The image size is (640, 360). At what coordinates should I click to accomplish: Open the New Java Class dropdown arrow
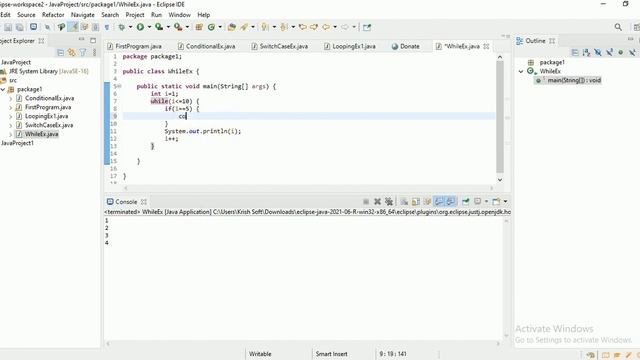point(220,27)
